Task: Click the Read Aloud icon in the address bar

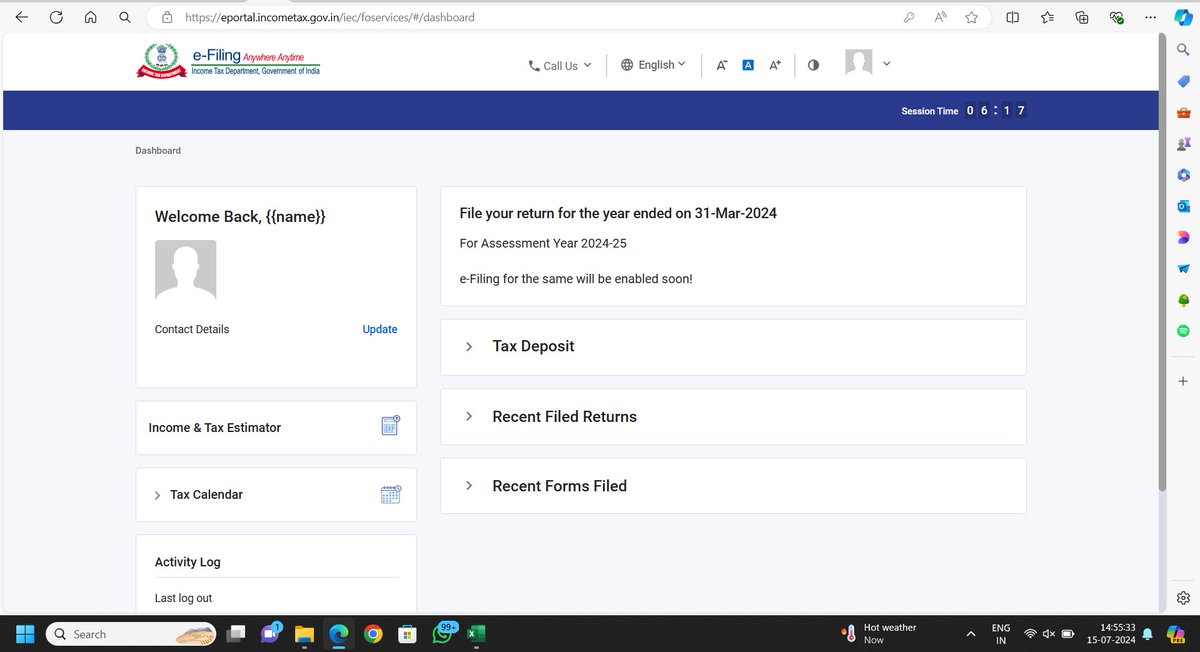Action: [x=941, y=17]
